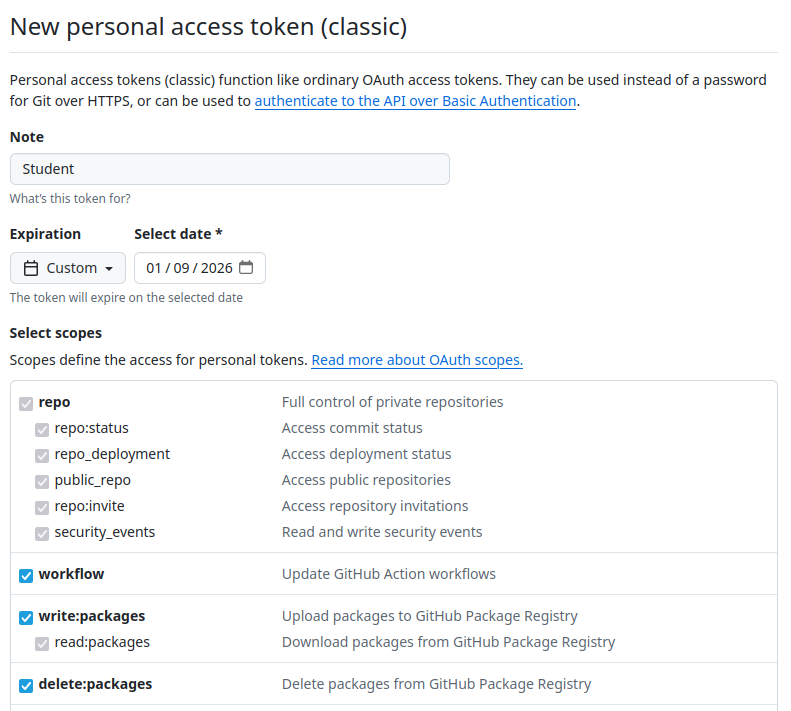Click the repo:status checkbox

pyautogui.click(x=42, y=429)
